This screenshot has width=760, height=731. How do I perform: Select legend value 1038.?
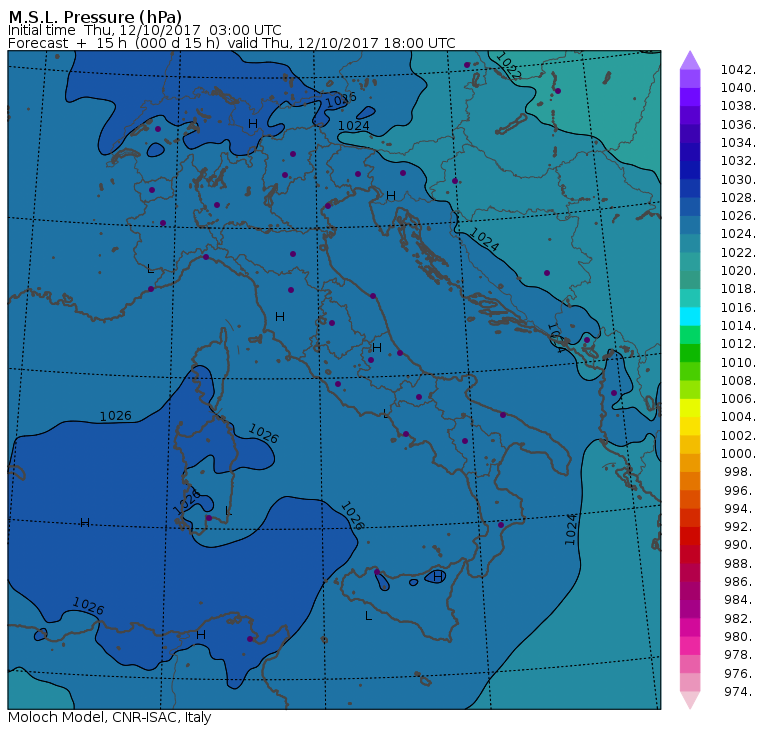pyautogui.click(x=738, y=106)
